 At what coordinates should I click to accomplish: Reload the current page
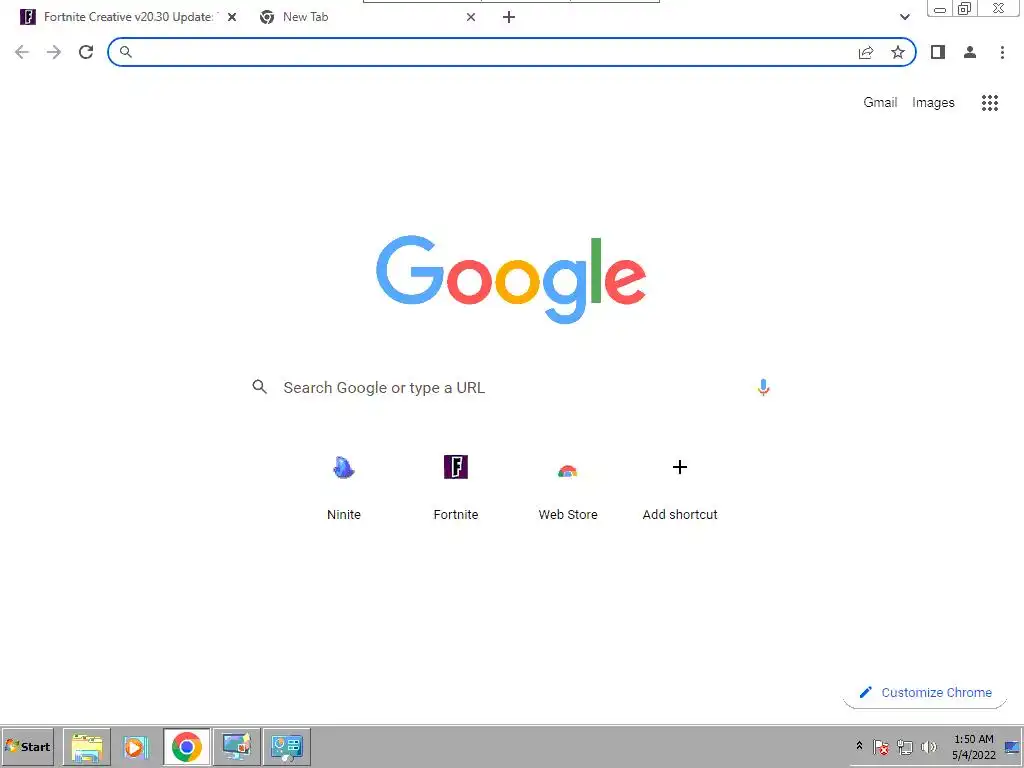86,52
